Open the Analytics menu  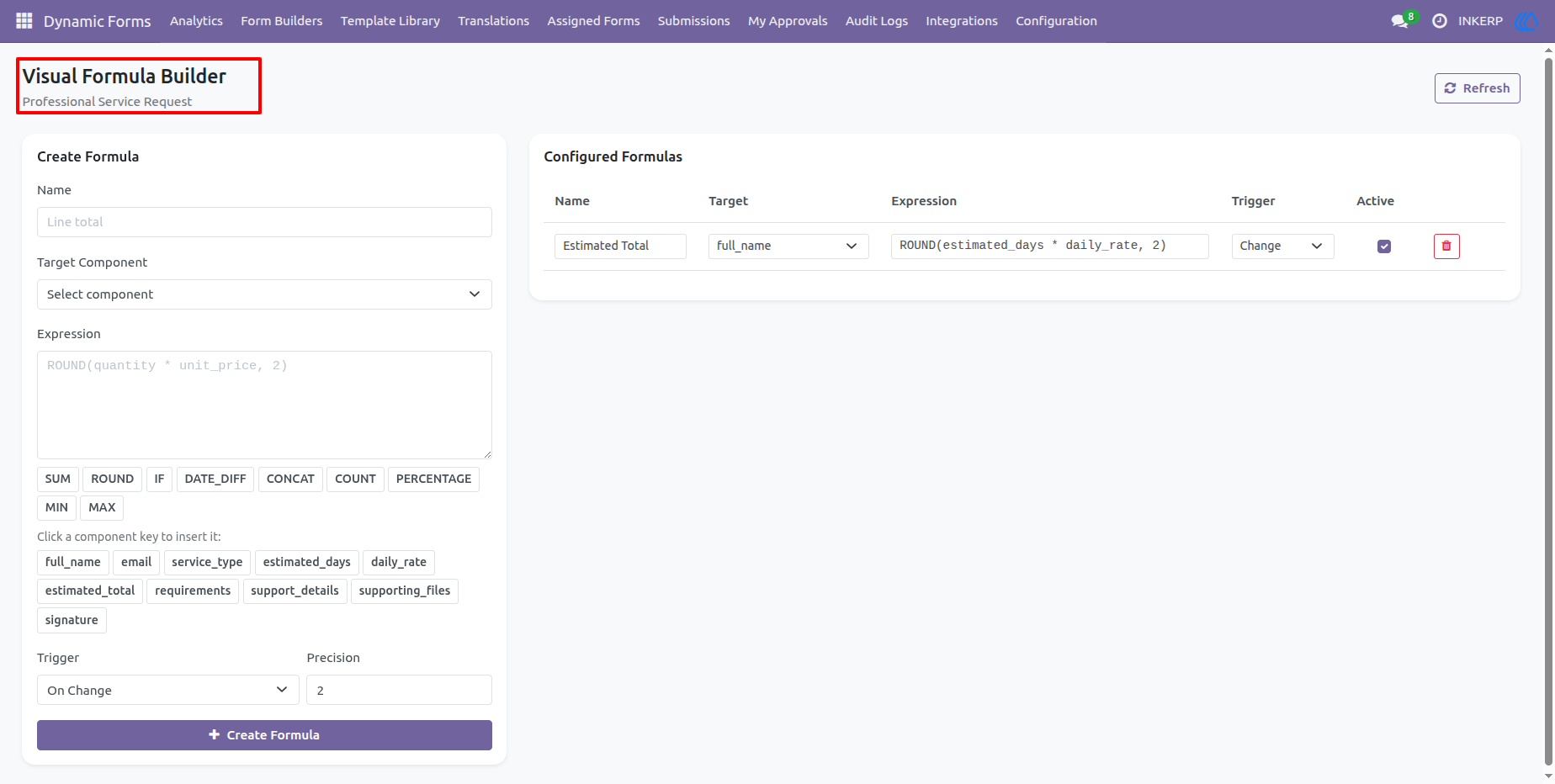[196, 21]
